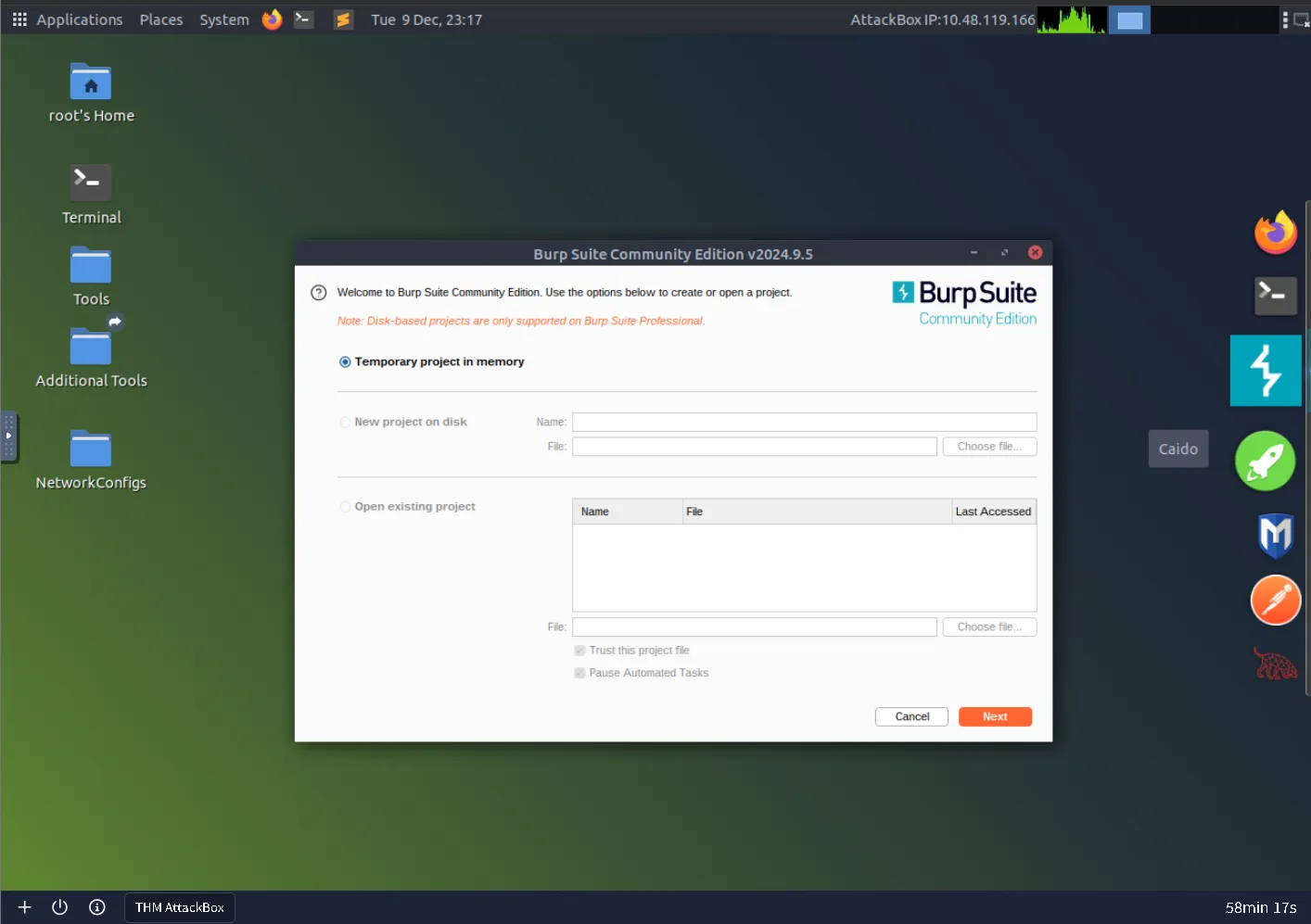Select Temporary project in memory option
The width and height of the screenshot is (1311, 924).
point(345,362)
